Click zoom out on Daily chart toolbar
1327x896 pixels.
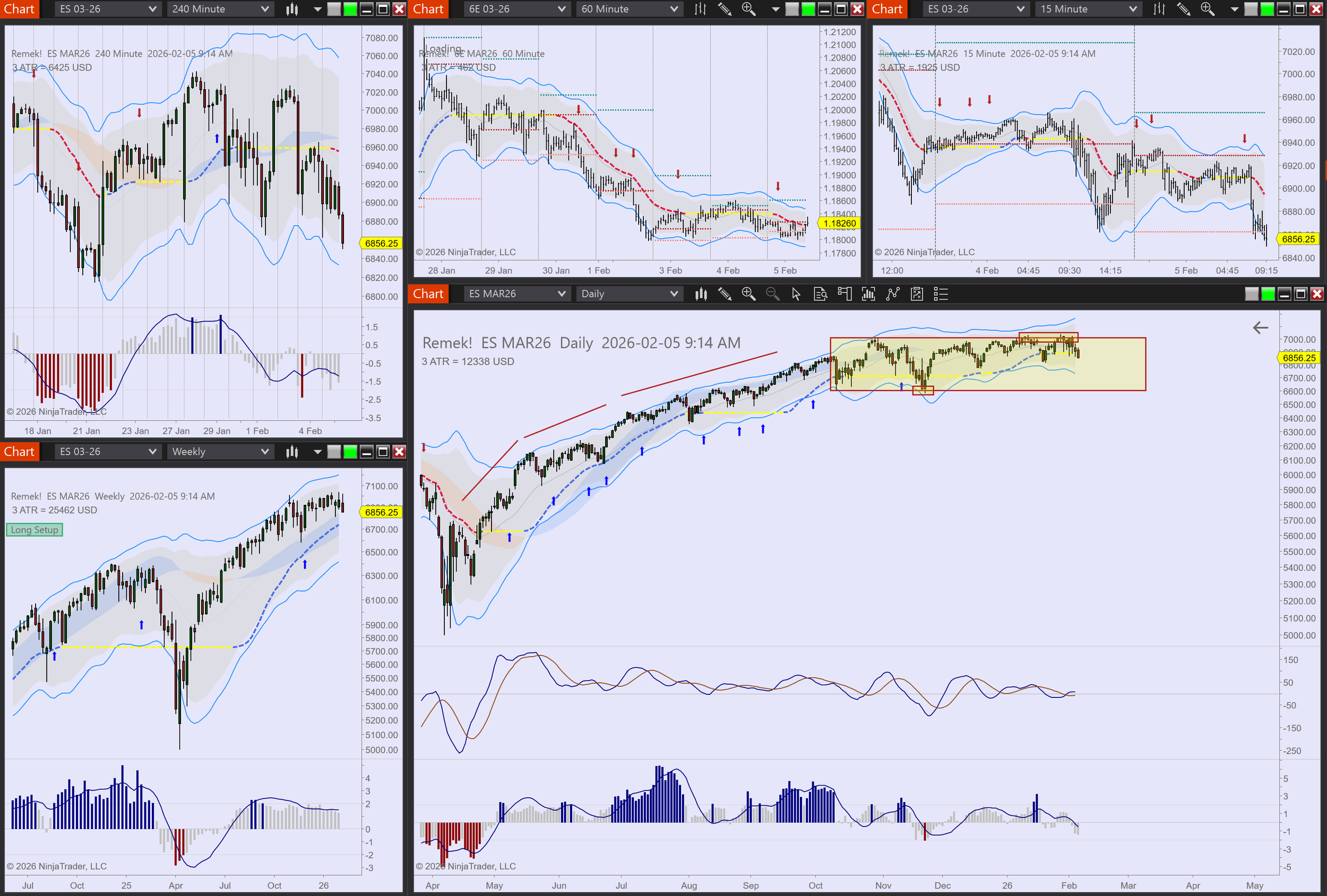click(x=772, y=294)
